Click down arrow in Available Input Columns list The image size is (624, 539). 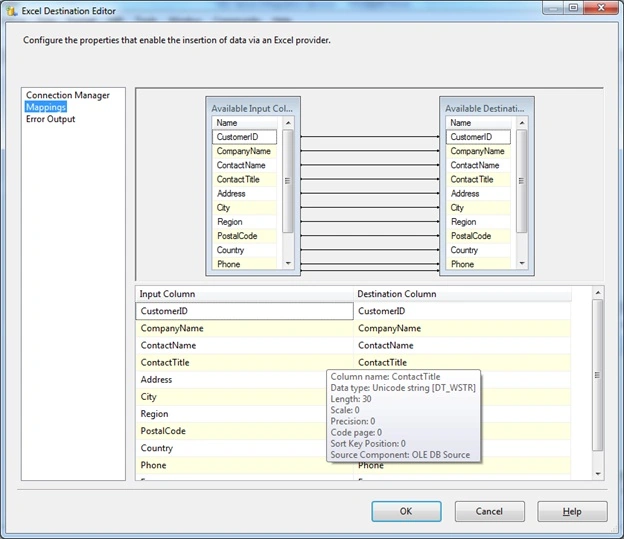coord(288,264)
